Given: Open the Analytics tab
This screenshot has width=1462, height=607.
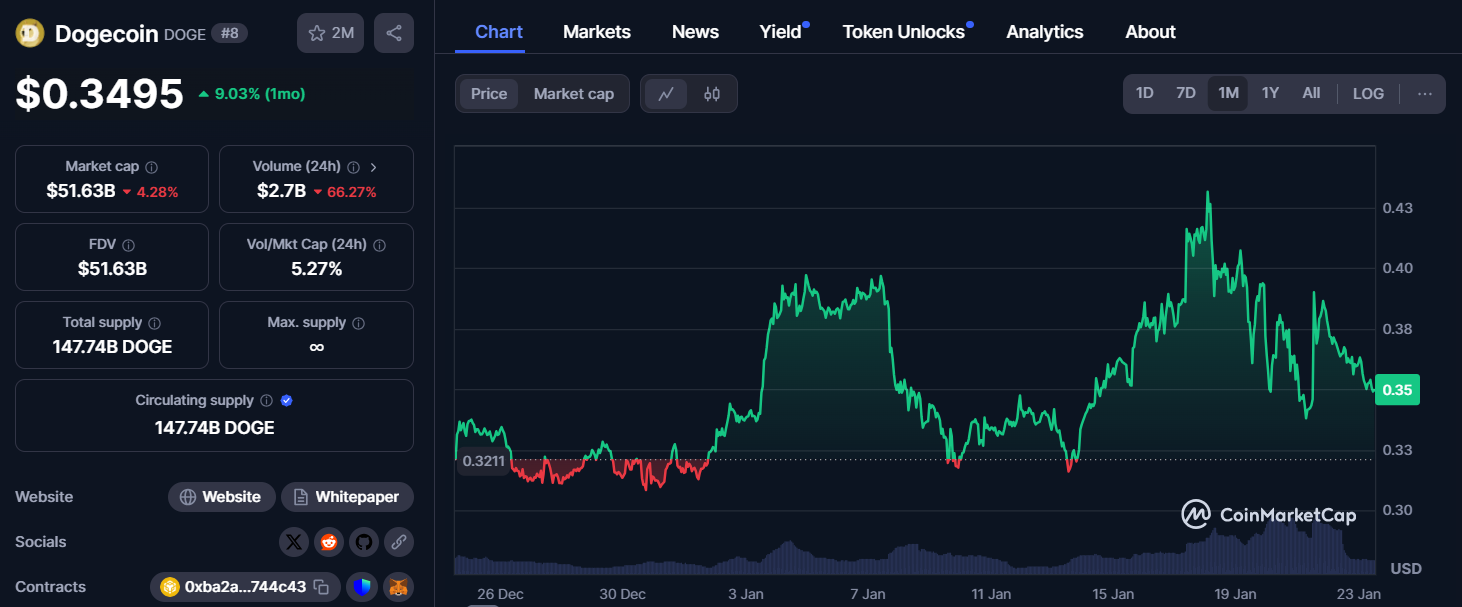Looking at the screenshot, I should [x=1045, y=32].
